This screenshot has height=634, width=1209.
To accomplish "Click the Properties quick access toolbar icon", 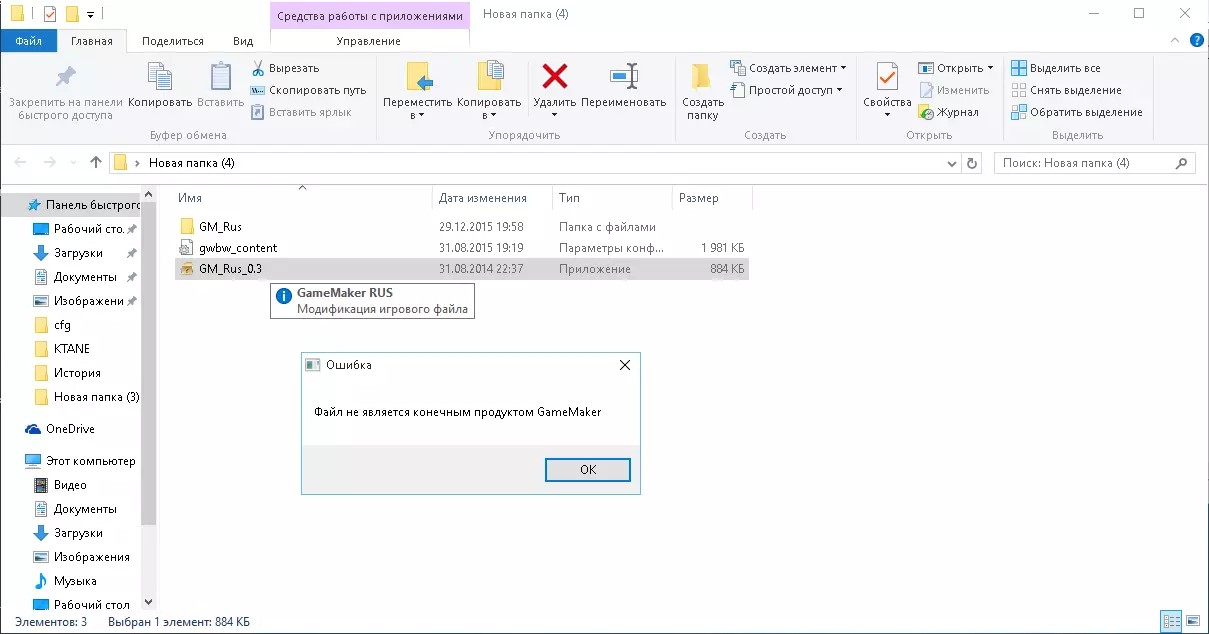I will [50, 14].
